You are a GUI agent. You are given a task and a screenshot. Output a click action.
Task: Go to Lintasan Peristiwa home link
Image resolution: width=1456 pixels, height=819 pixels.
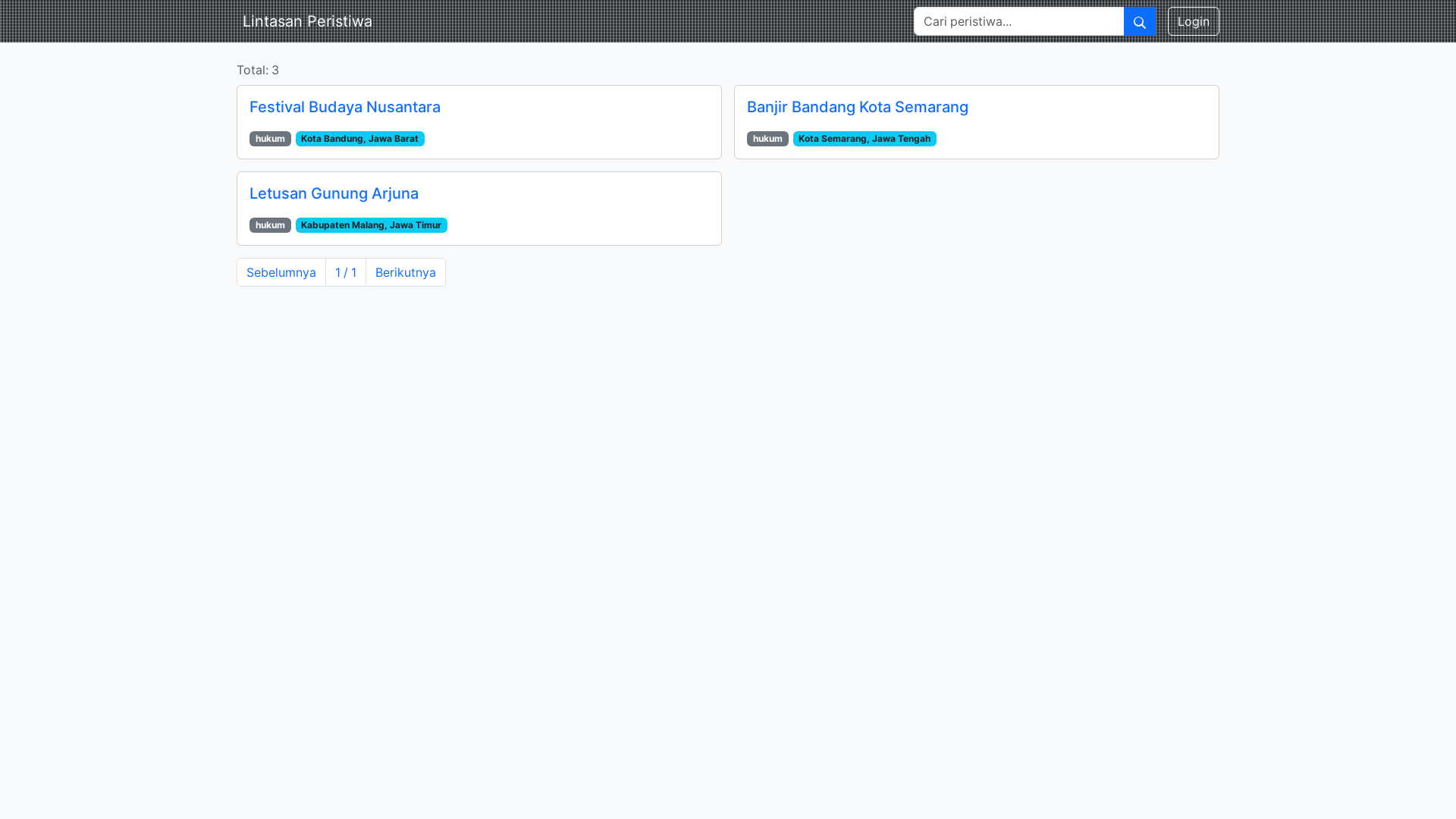[307, 21]
